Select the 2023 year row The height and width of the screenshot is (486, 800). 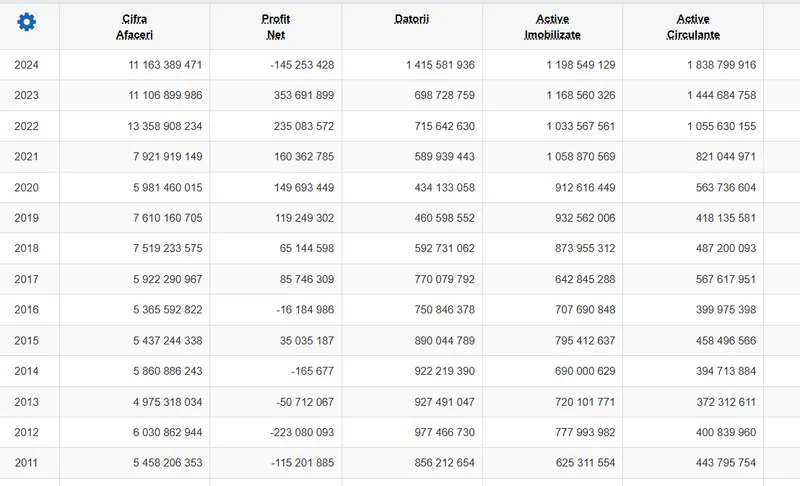pyautogui.click(x=27, y=96)
